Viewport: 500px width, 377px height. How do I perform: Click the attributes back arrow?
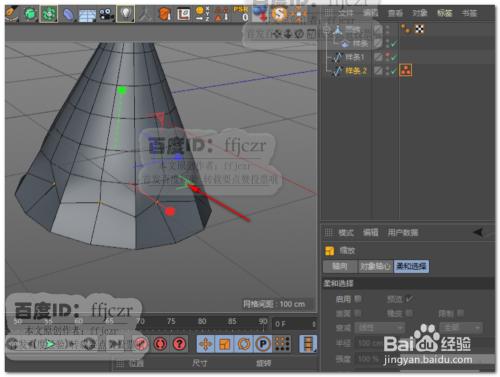point(478,232)
